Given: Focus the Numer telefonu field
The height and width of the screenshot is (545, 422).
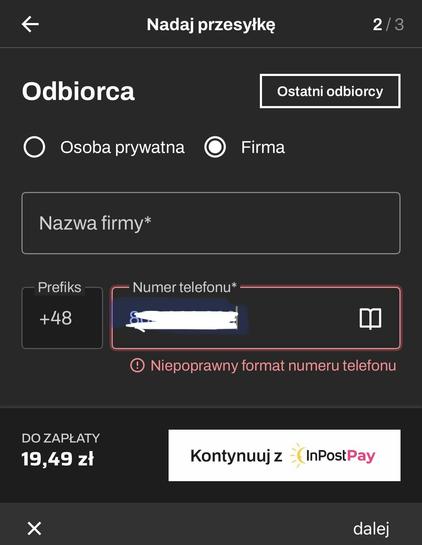Looking at the screenshot, I should click(256, 318).
